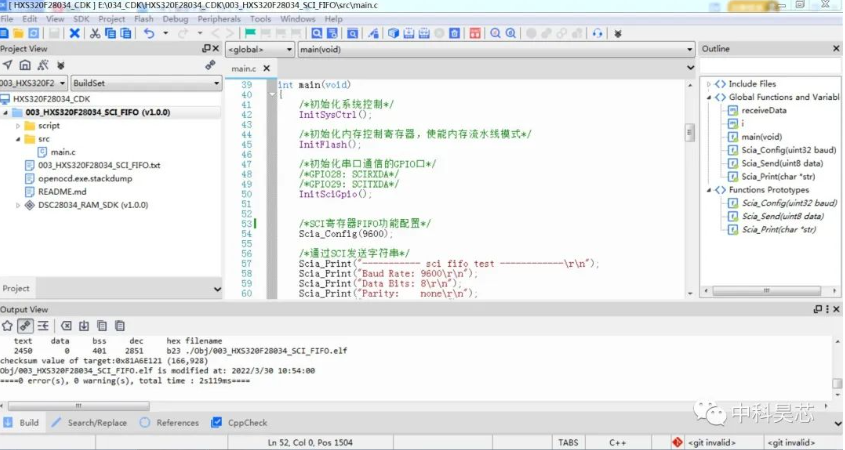Select Scia_Print(char *str) under Global Functions
Screen dimensions: 845x450
point(778,177)
